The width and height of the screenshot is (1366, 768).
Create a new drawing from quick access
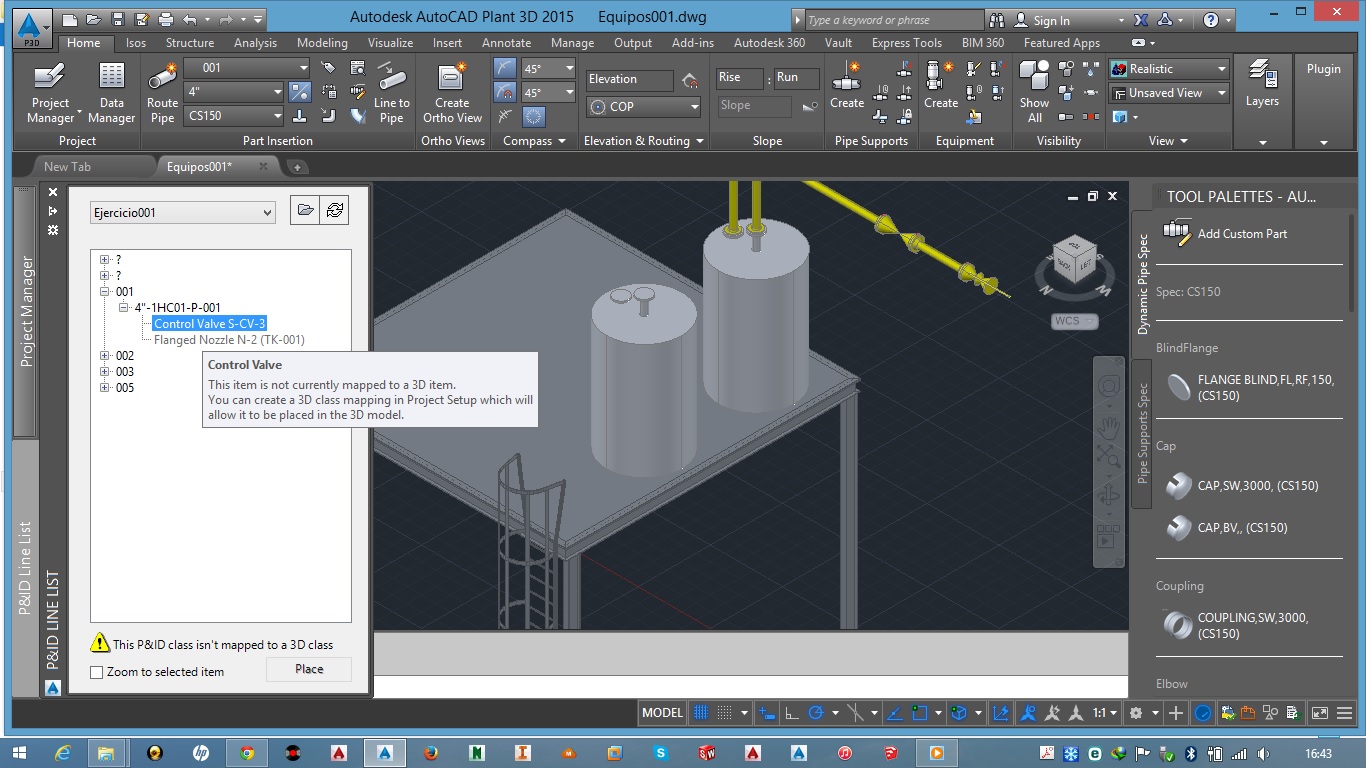click(x=69, y=19)
